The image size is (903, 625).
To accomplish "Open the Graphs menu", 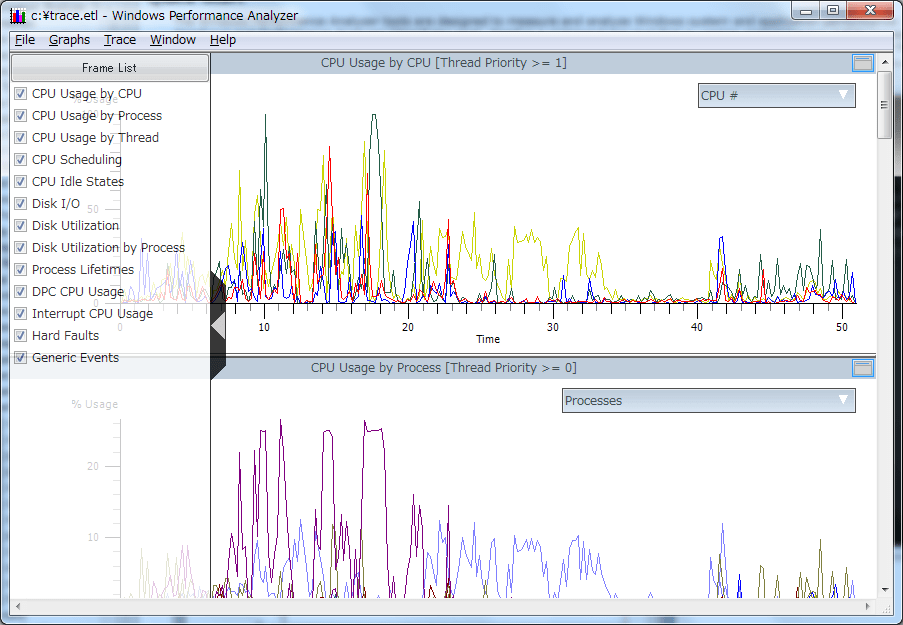I will point(69,40).
